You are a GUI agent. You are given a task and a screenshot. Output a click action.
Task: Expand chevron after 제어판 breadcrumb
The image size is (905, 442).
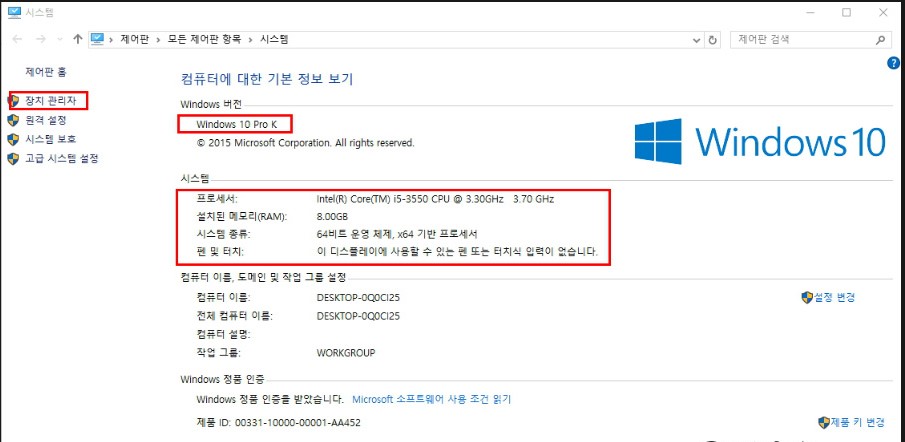pos(158,40)
